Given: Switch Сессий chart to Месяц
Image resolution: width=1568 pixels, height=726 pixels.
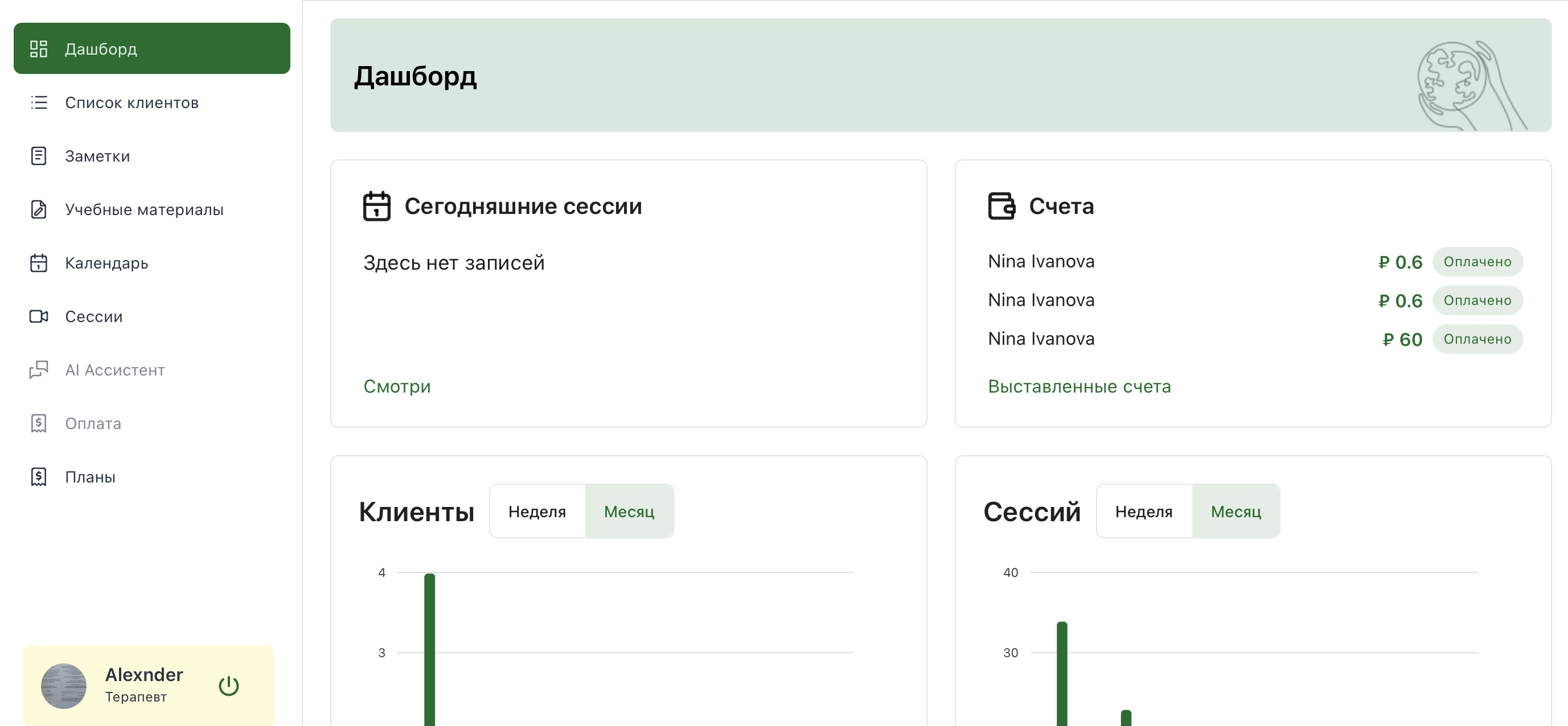Looking at the screenshot, I should coord(1235,511).
